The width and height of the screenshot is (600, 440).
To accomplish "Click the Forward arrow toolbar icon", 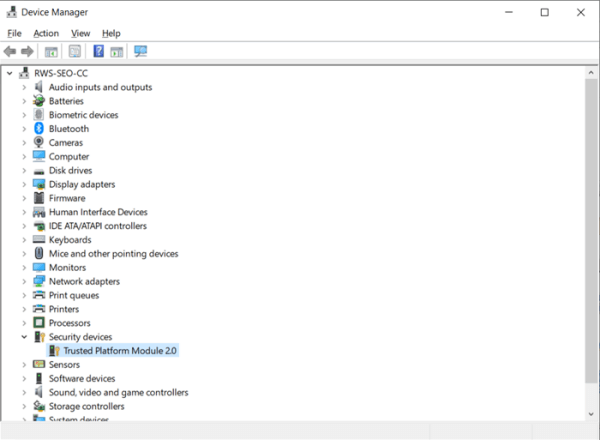I will [x=27, y=51].
